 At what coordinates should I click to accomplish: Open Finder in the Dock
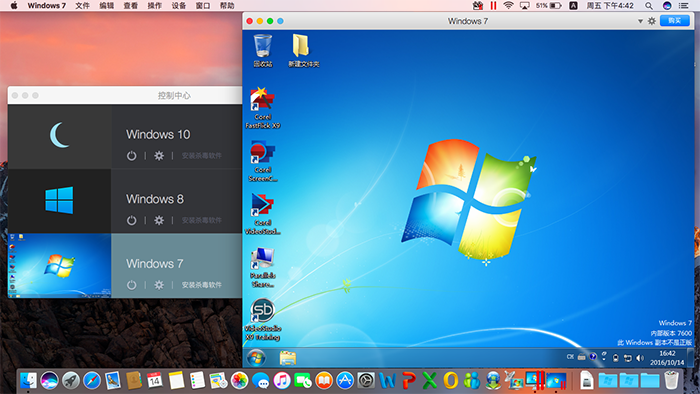tap(28, 380)
